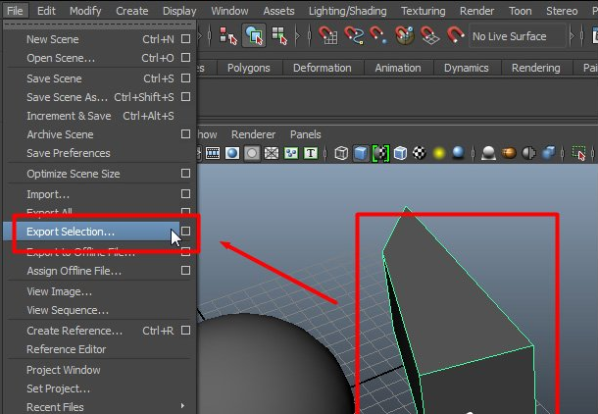Choose Import... menu entry

100,194
